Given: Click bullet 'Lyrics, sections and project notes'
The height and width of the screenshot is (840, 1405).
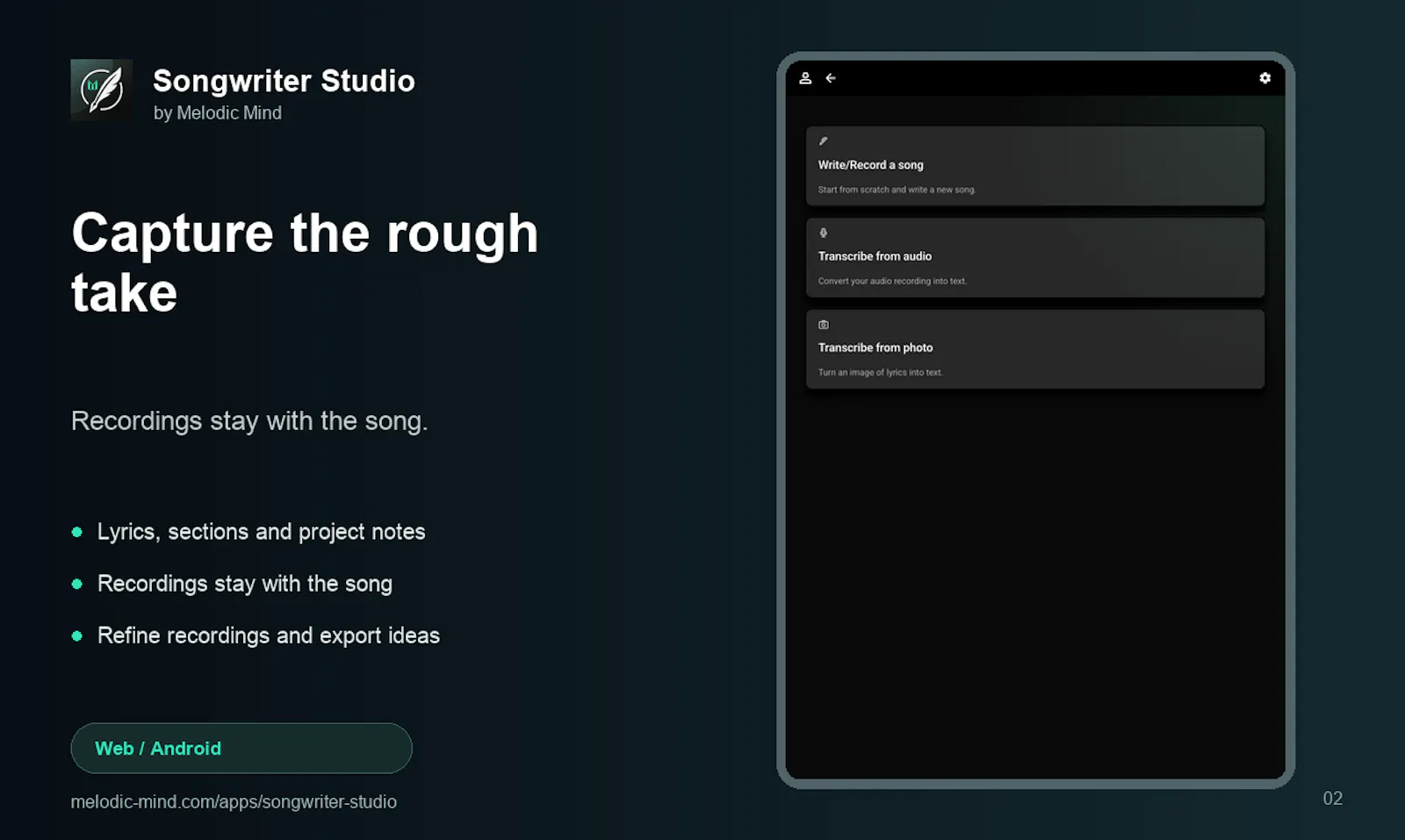Looking at the screenshot, I should pos(262,532).
